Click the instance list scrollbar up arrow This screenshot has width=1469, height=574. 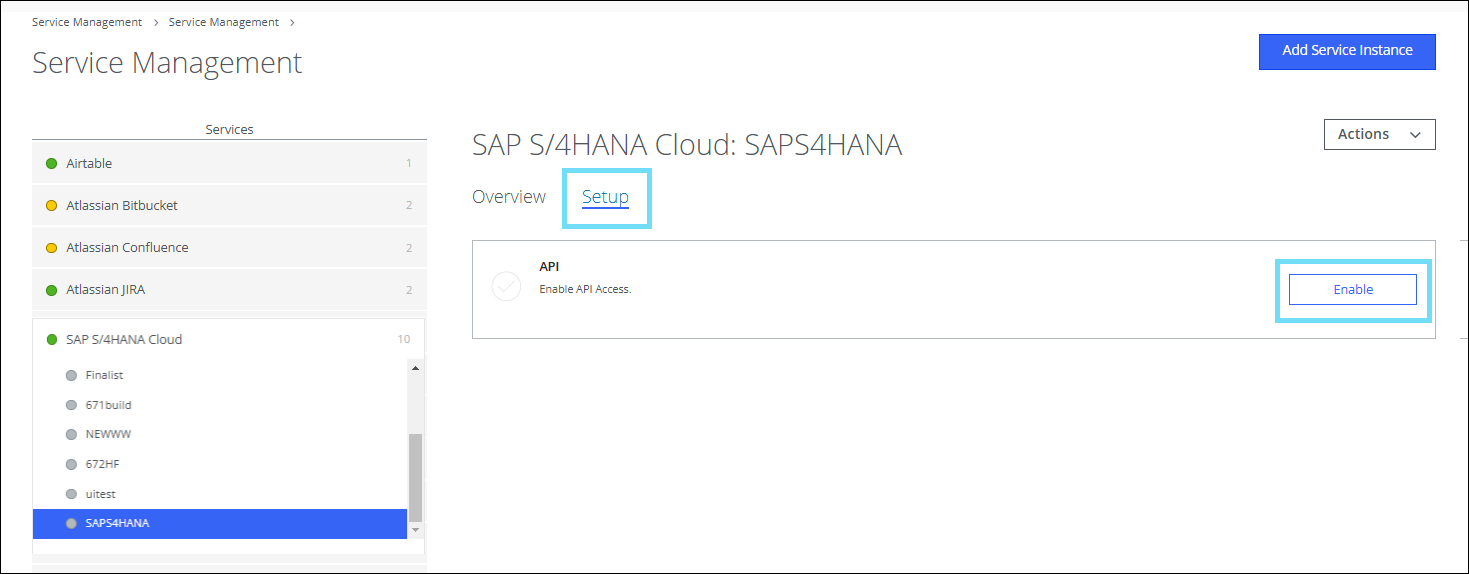point(416,367)
